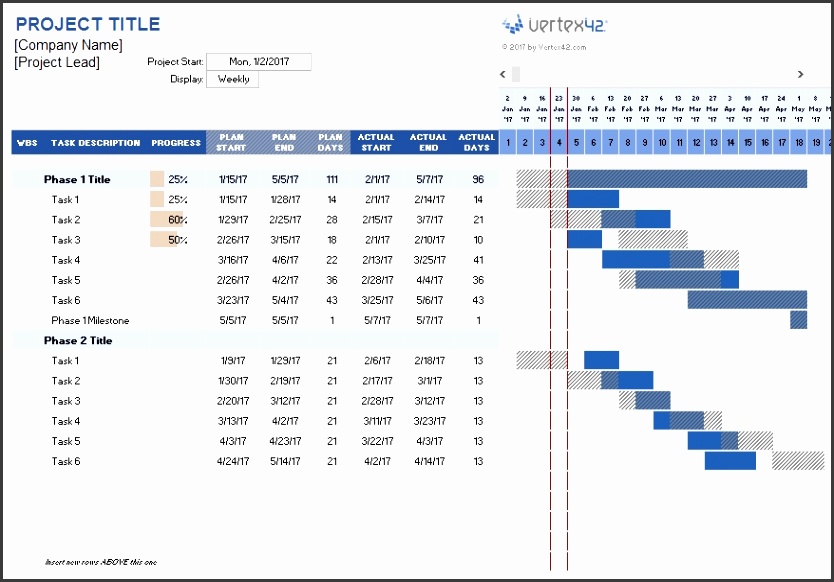Click the Phase 1 Milestone Gantt bar
The width and height of the screenshot is (834, 582).
(x=798, y=320)
